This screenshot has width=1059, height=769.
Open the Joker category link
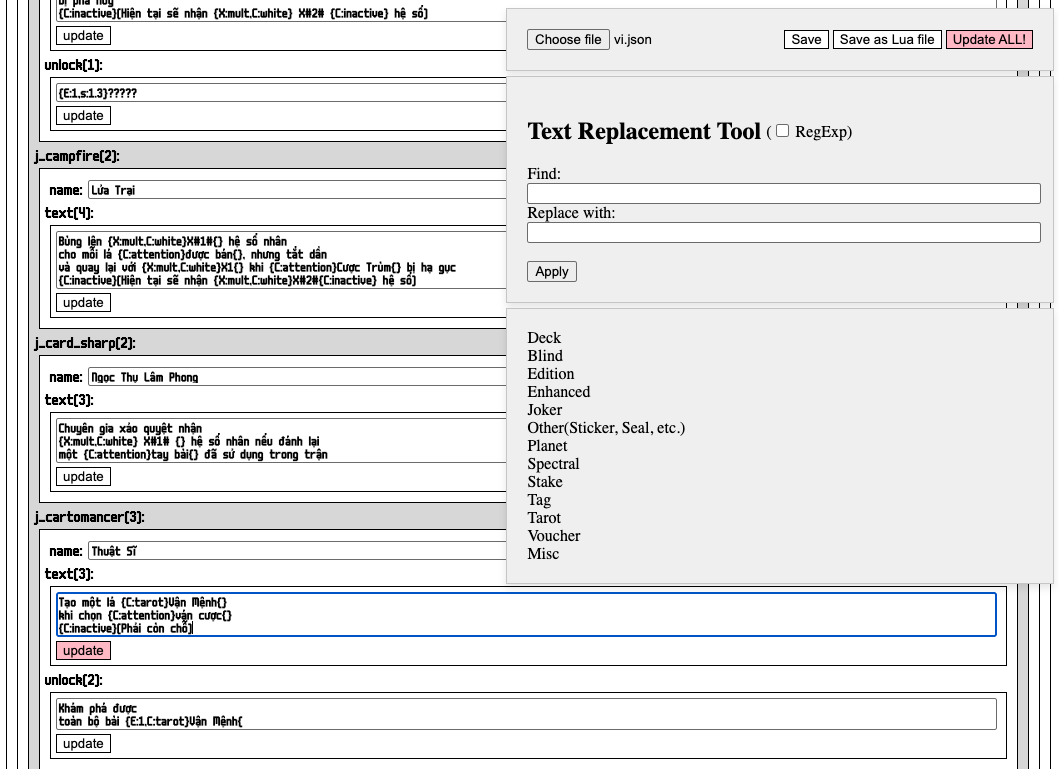(x=545, y=410)
